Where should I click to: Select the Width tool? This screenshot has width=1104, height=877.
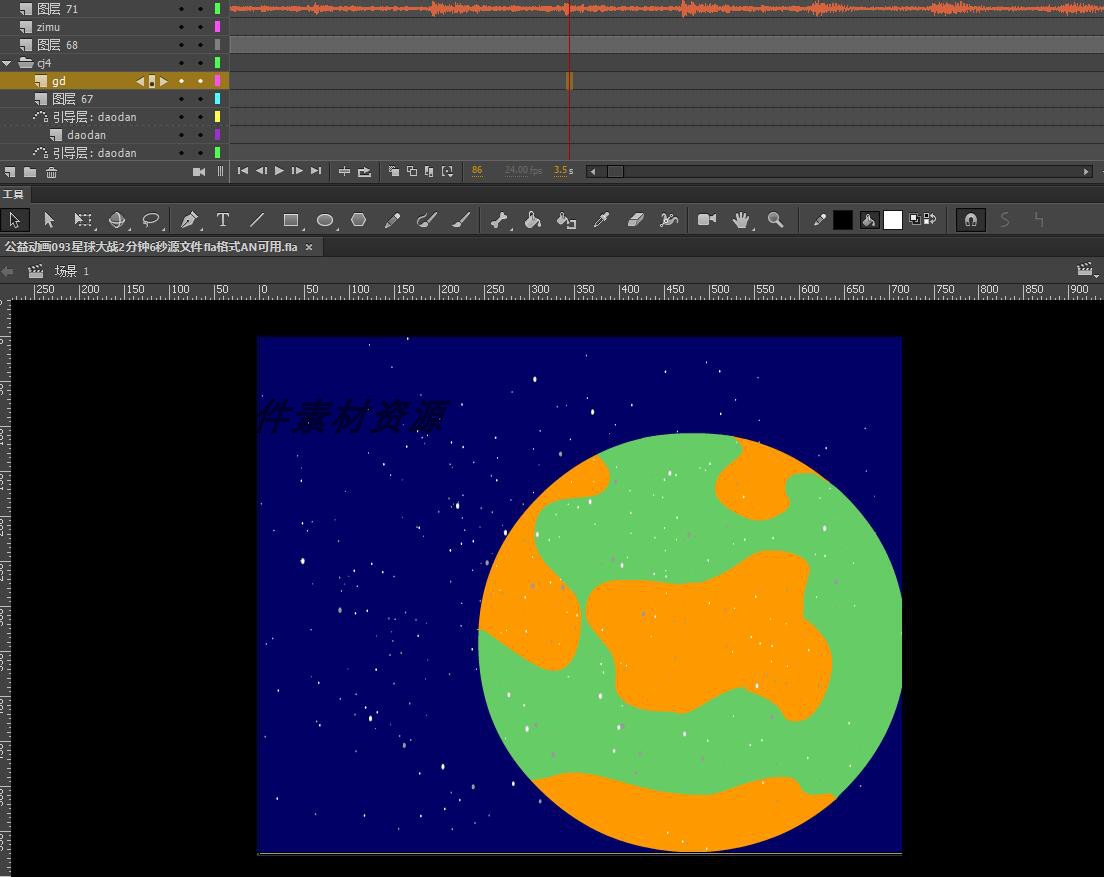(x=668, y=220)
